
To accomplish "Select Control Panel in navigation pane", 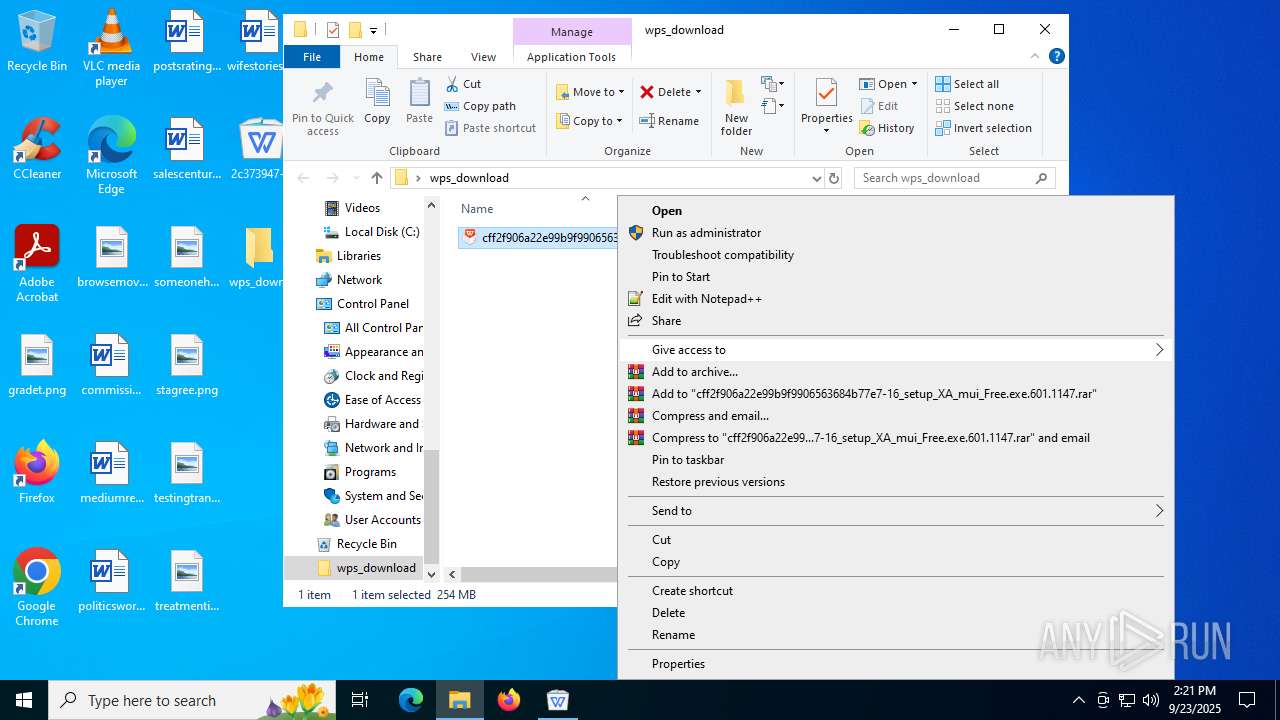I will [x=361, y=304].
